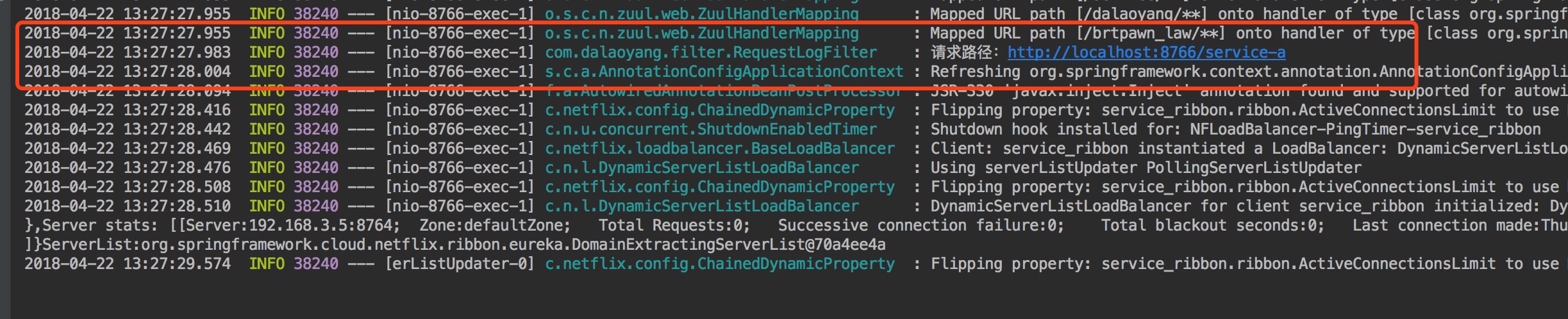Click the 'Total blackout seconds:0' text
The height and width of the screenshot is (319, 1568).
tap(1212, 225)
